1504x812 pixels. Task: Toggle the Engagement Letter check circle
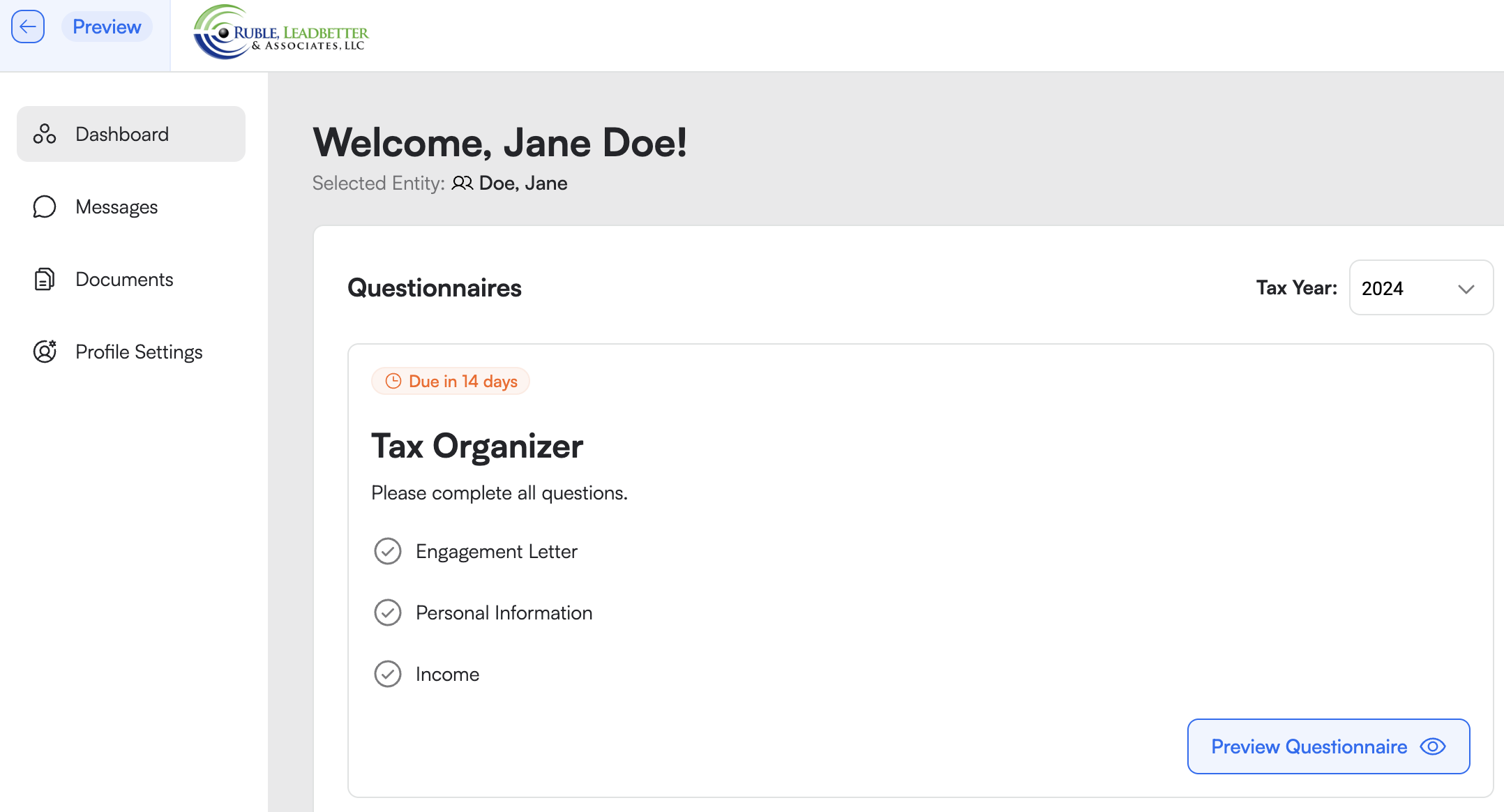point(388,551)
